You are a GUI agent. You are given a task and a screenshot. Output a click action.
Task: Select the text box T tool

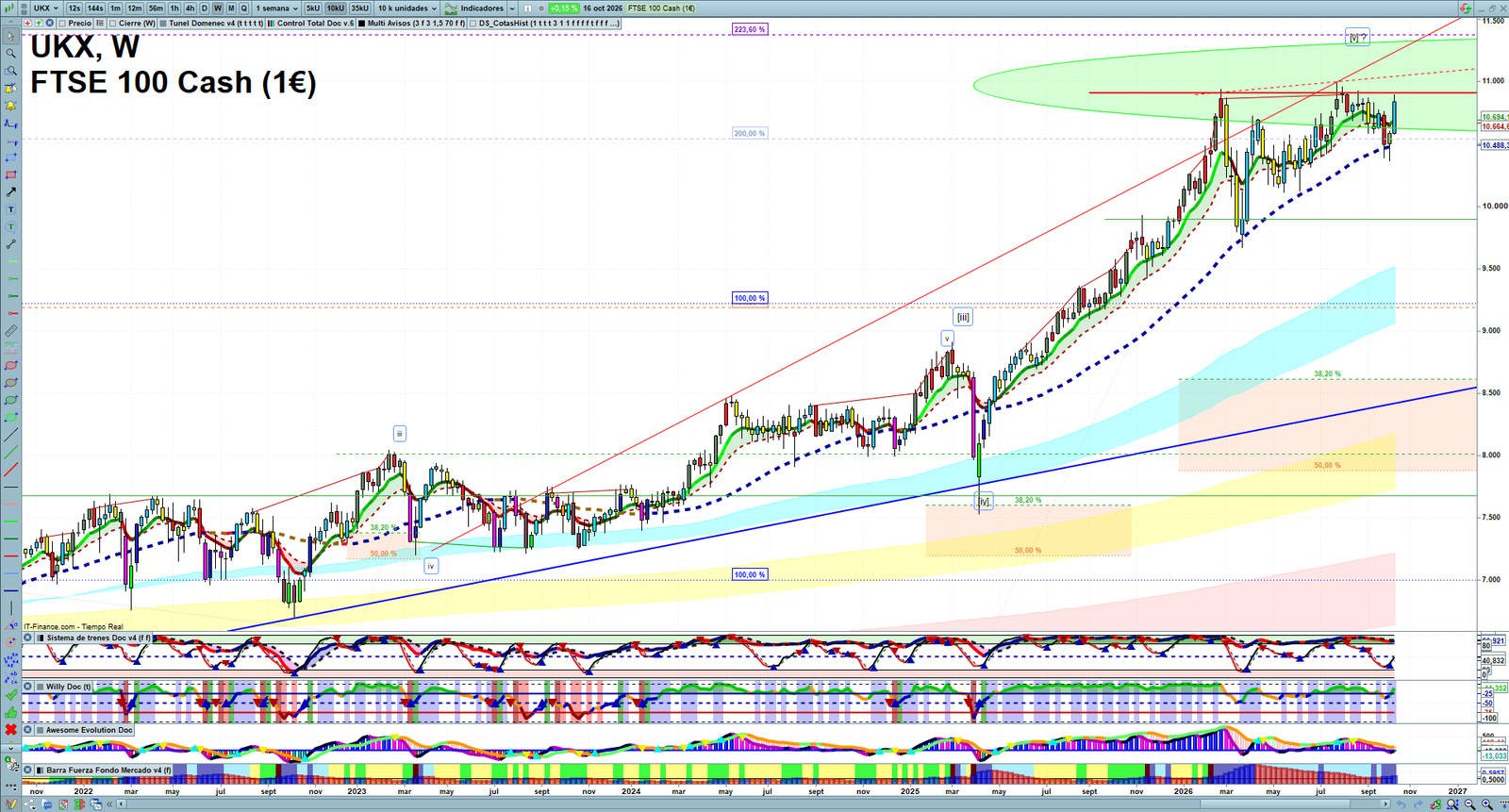coord(10,209)
